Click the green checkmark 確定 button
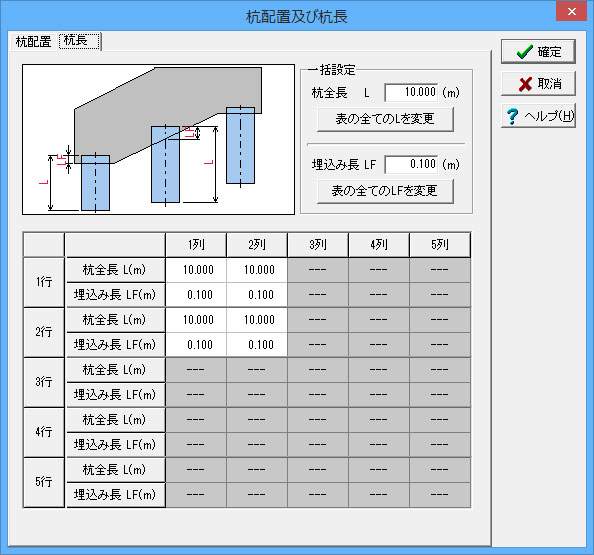This screenshot has height=555, width=594. 538,52
